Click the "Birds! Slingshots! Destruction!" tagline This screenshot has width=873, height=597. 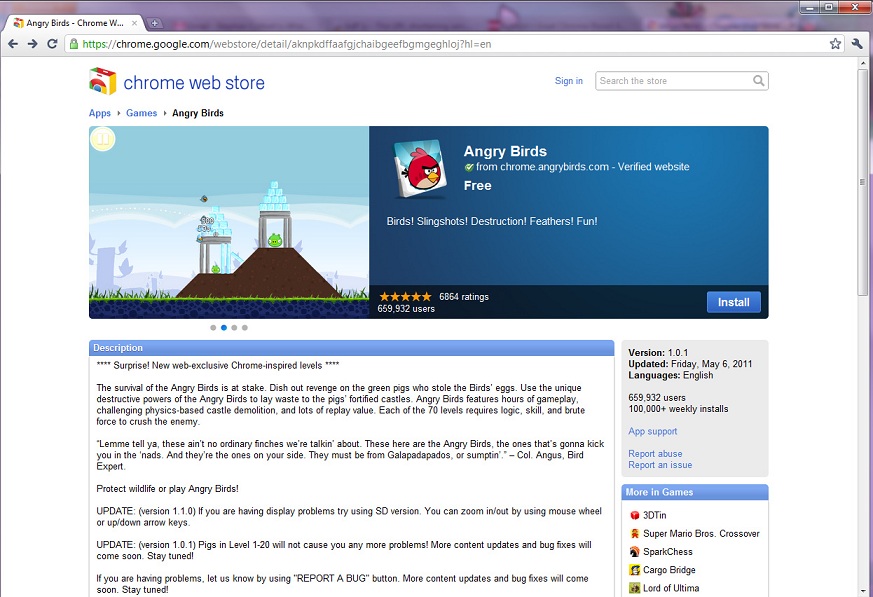click(492, 221)
